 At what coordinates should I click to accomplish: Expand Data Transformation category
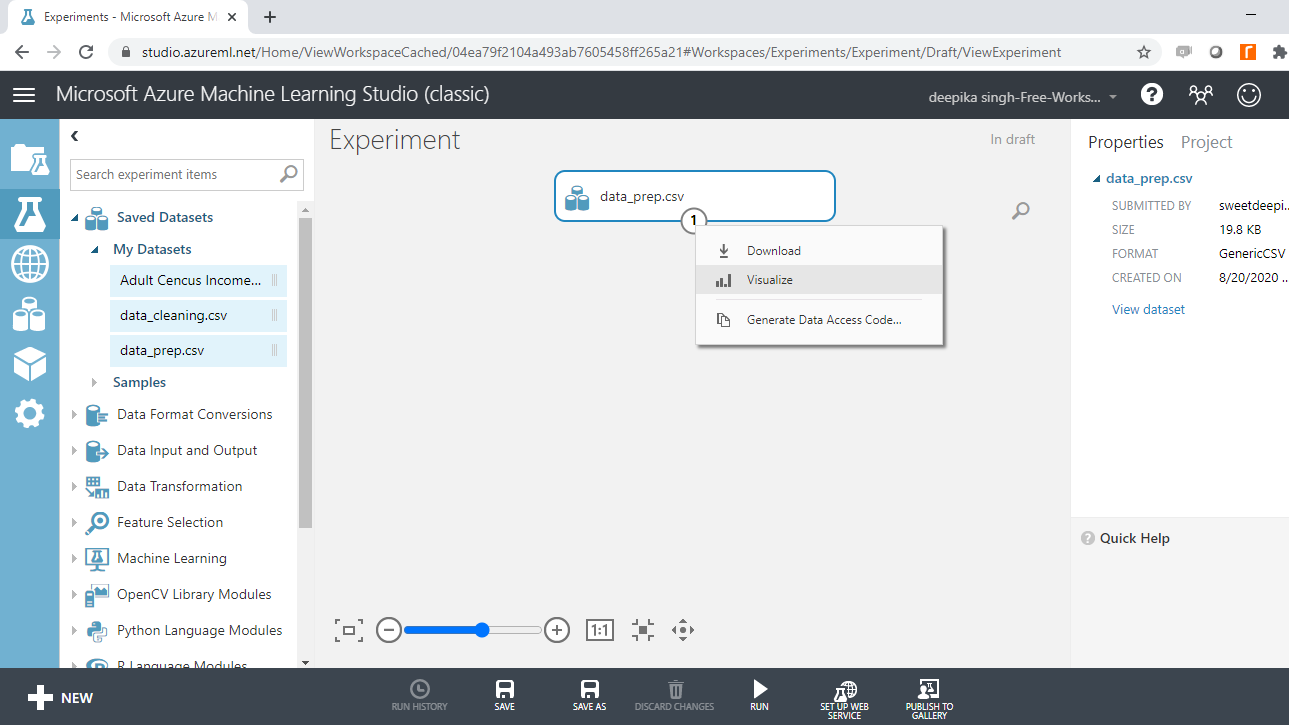click(74, 487)
